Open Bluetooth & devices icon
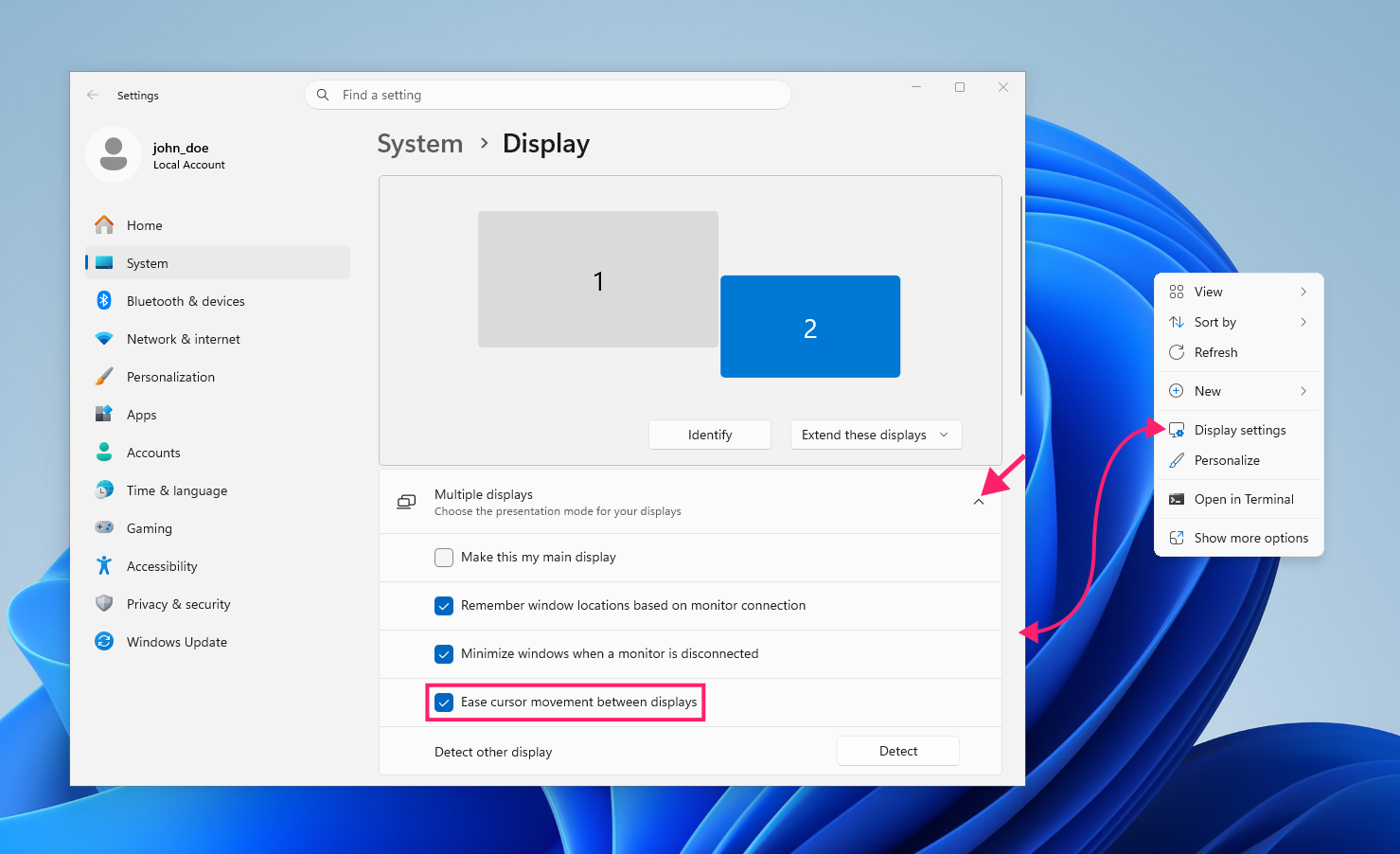The image size is (1400, 854). (104, 301)
